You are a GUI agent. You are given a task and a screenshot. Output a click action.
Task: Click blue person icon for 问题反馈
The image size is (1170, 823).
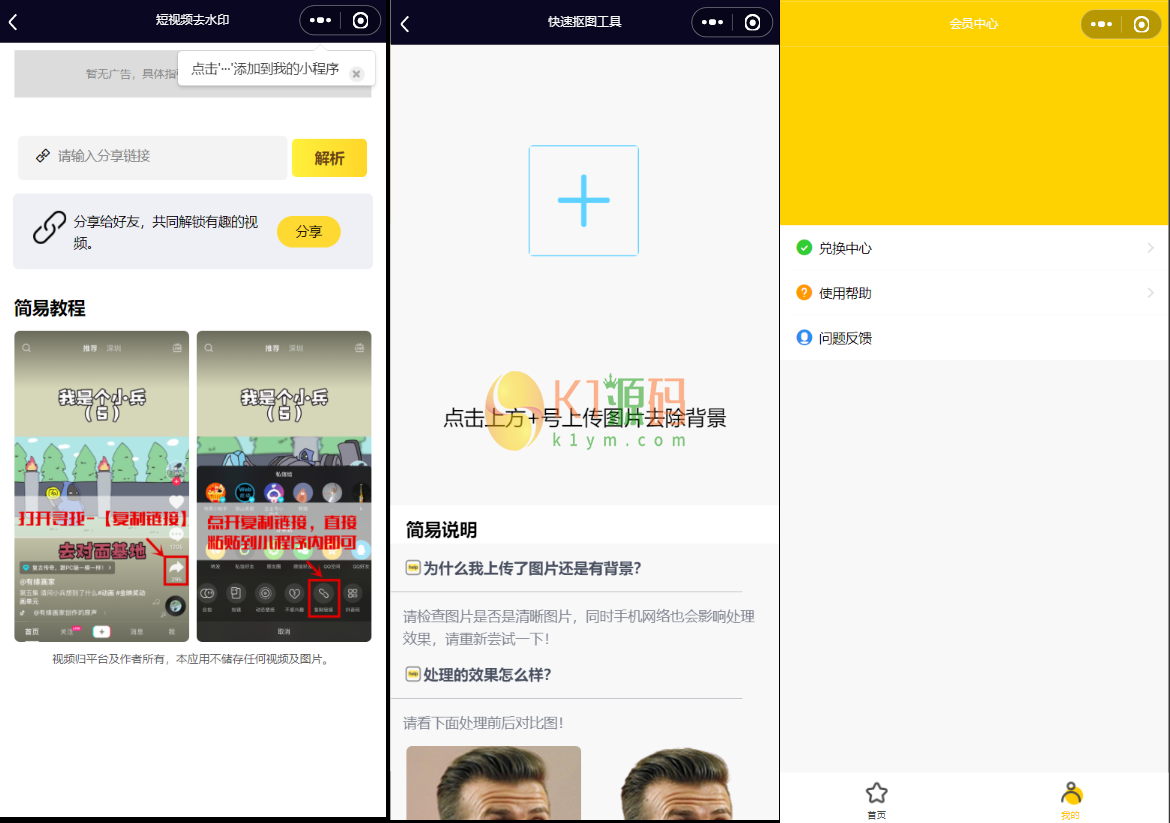[x=804, y=337]
